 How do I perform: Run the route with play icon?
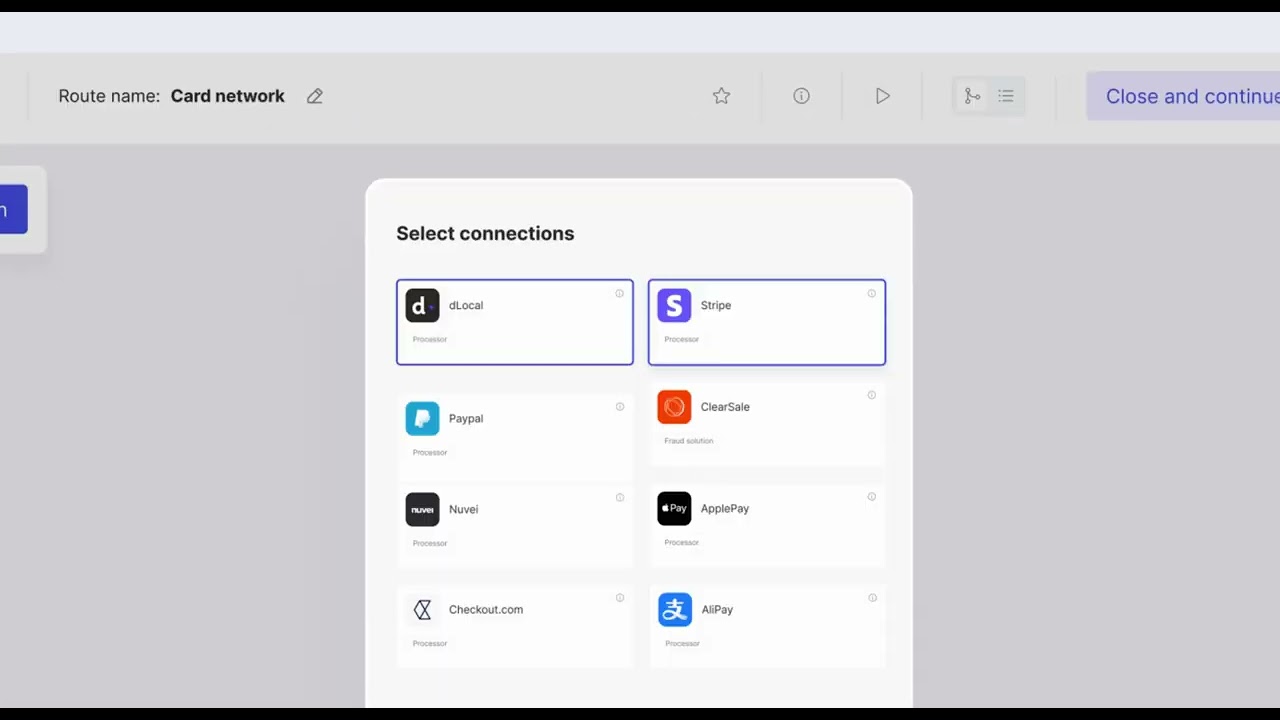coord(882,96)
